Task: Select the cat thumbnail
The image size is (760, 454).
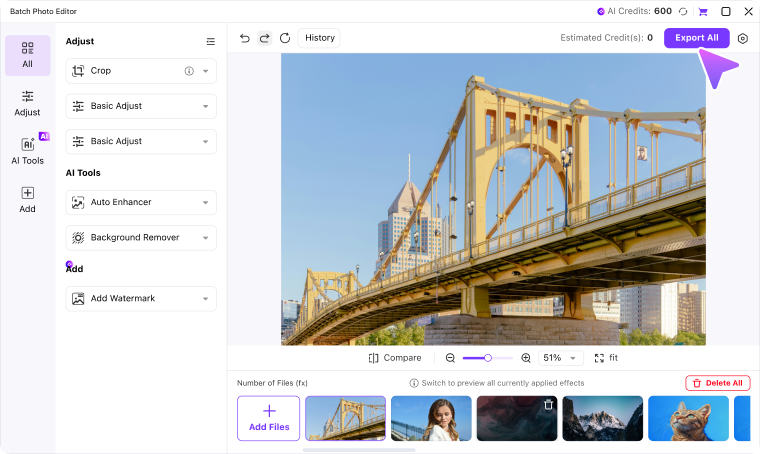Action: point(688,418)
